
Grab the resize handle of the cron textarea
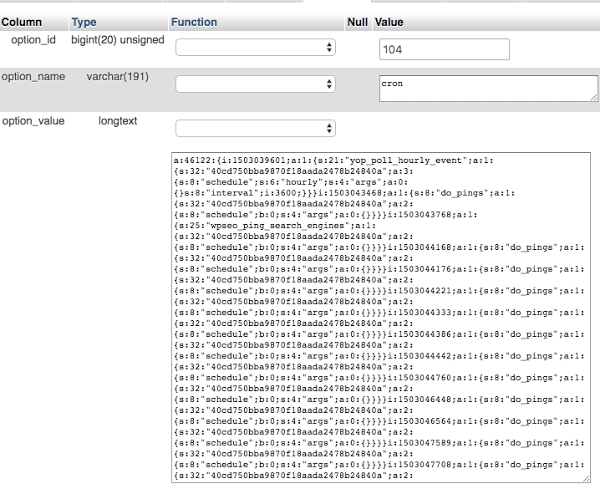click(x=593, y=97)
